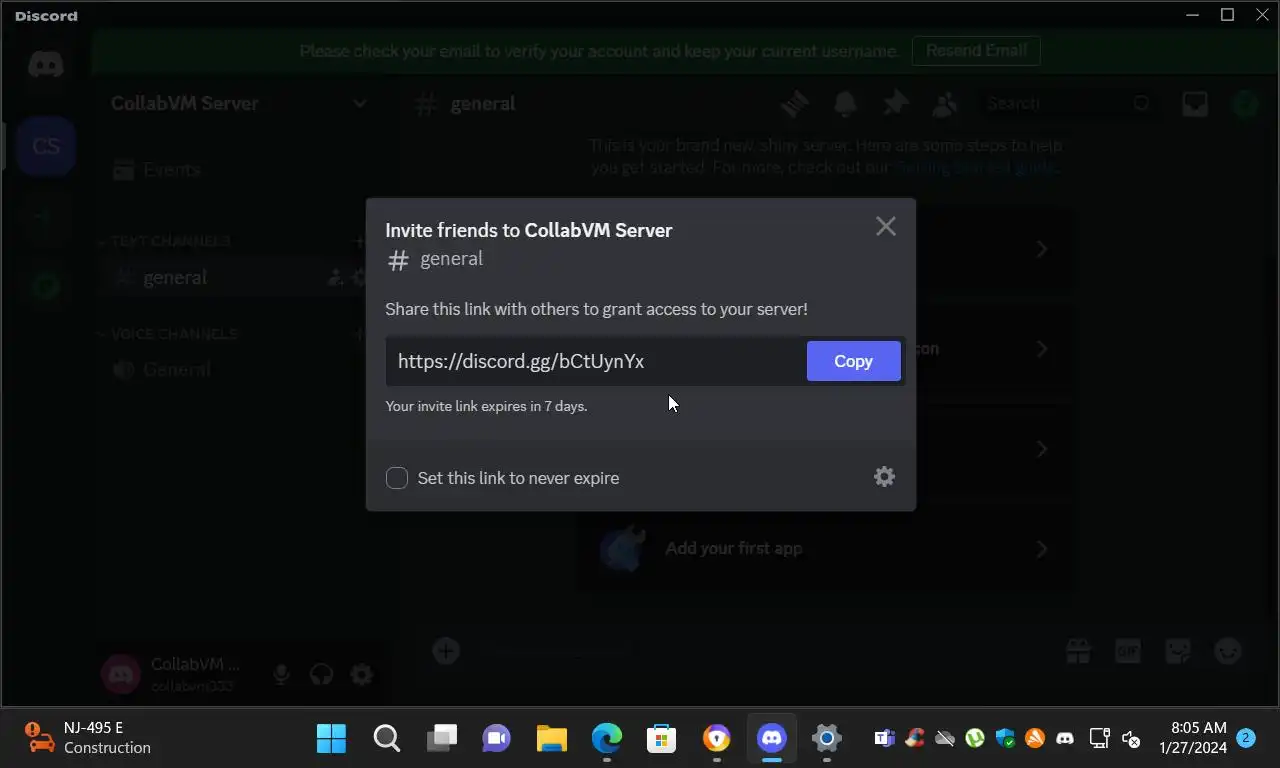This screenshot has height=768, width=1280.
Task: Click create invite icon on general channel
Action: (335, 278)
